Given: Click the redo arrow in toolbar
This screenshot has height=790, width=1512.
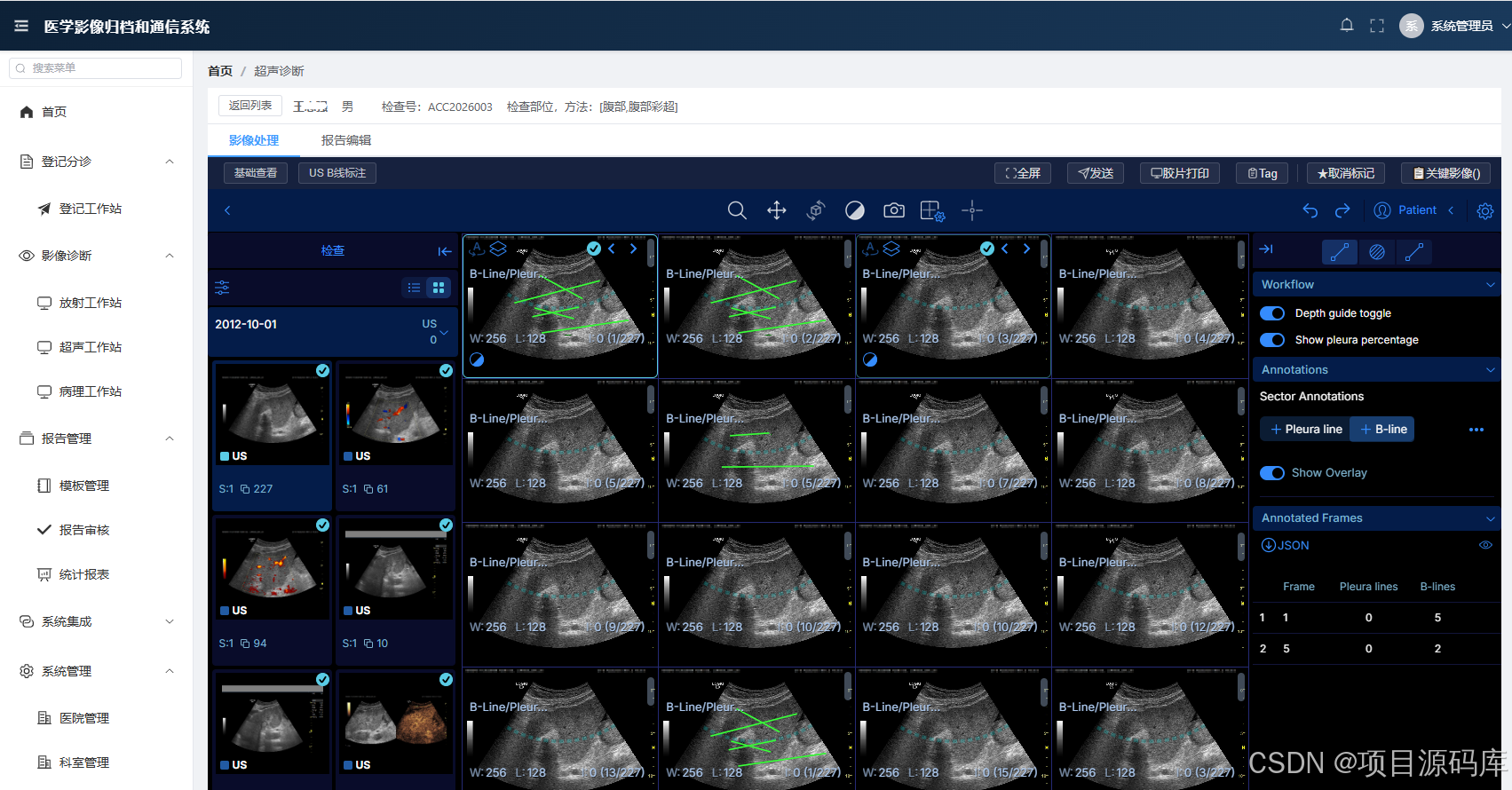Looking at the screenshot, I should 1342,210.
